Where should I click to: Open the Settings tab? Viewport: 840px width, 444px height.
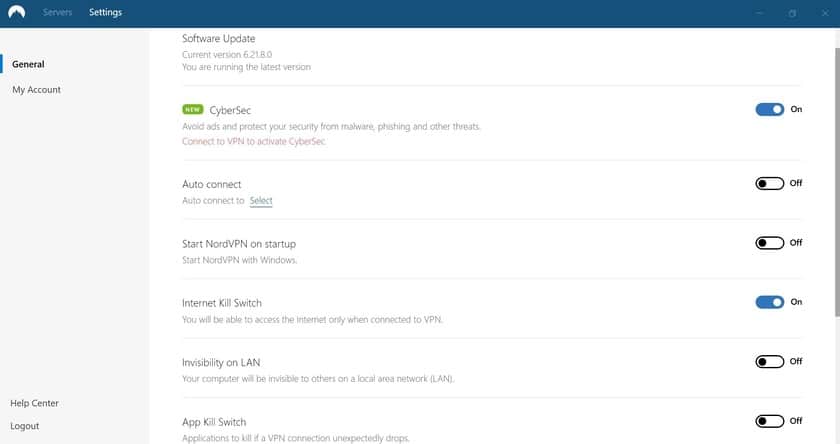pyautogui.click(x=105, y=13)
